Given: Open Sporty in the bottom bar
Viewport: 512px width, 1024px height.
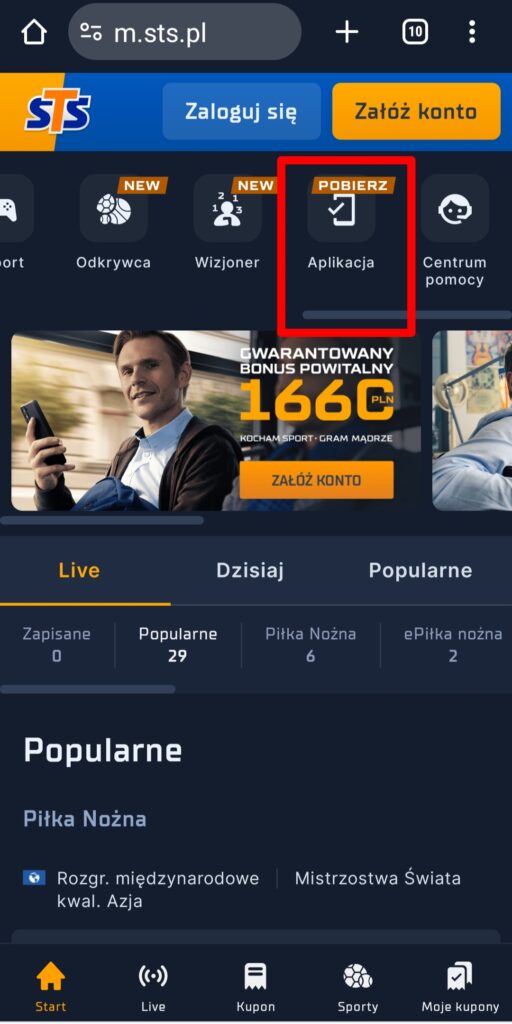Looking at the screenshot, I should [x=358, y=987].
